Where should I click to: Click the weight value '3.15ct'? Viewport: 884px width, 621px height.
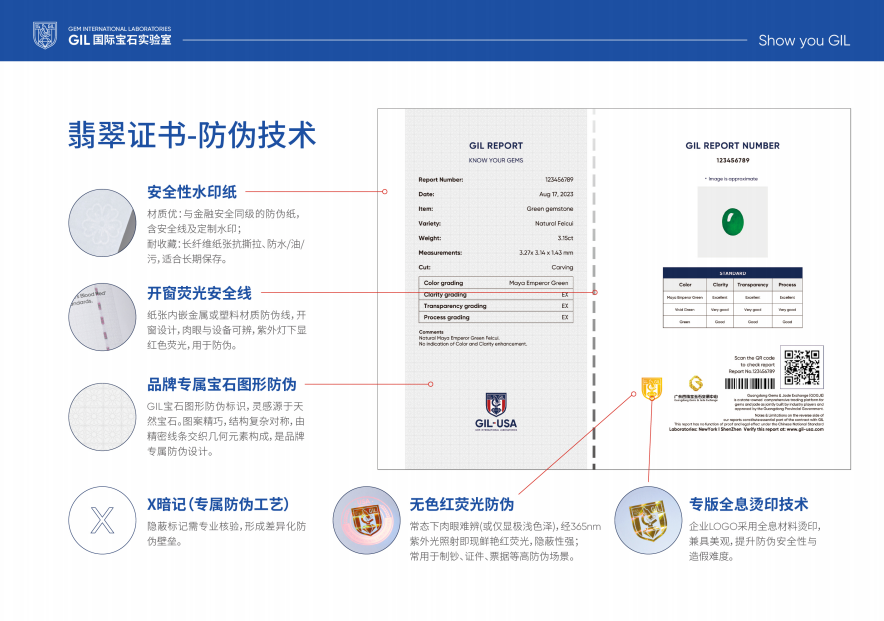[565, 238]
